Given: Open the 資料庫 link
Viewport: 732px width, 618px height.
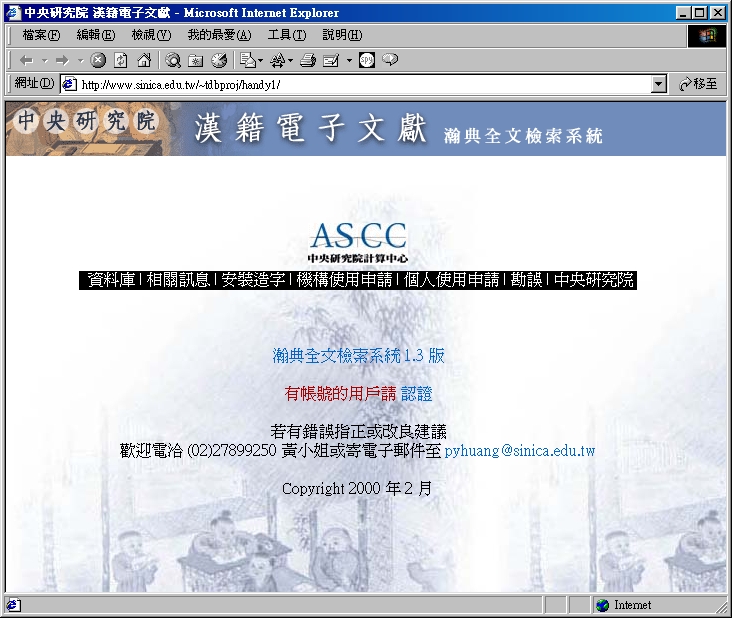Looking at the screenshot, I should coord(111,280).
